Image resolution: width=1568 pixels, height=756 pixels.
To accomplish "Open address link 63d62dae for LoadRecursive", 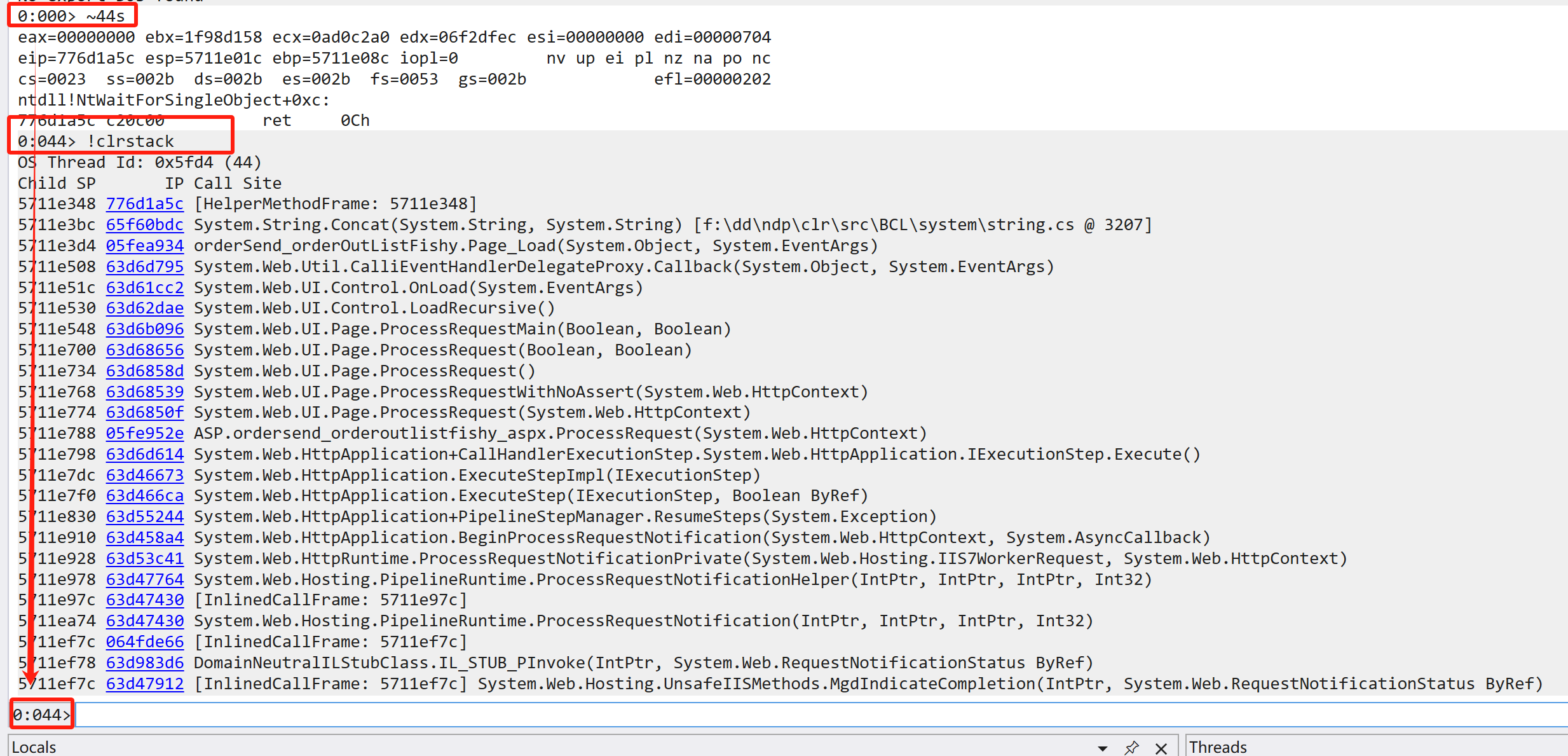I will pyautogui.click(x=144, y=308).
